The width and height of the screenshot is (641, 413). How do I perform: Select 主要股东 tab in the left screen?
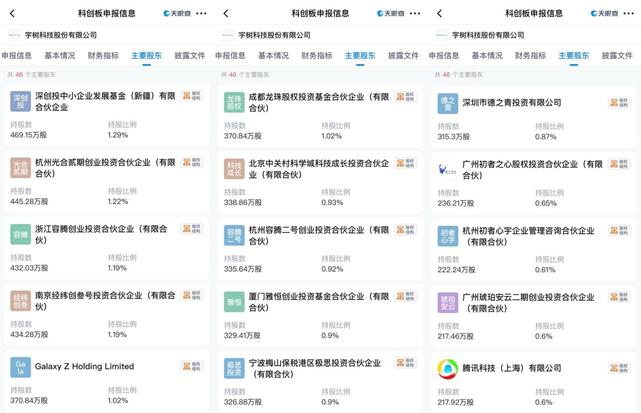(x=146, y=56)
